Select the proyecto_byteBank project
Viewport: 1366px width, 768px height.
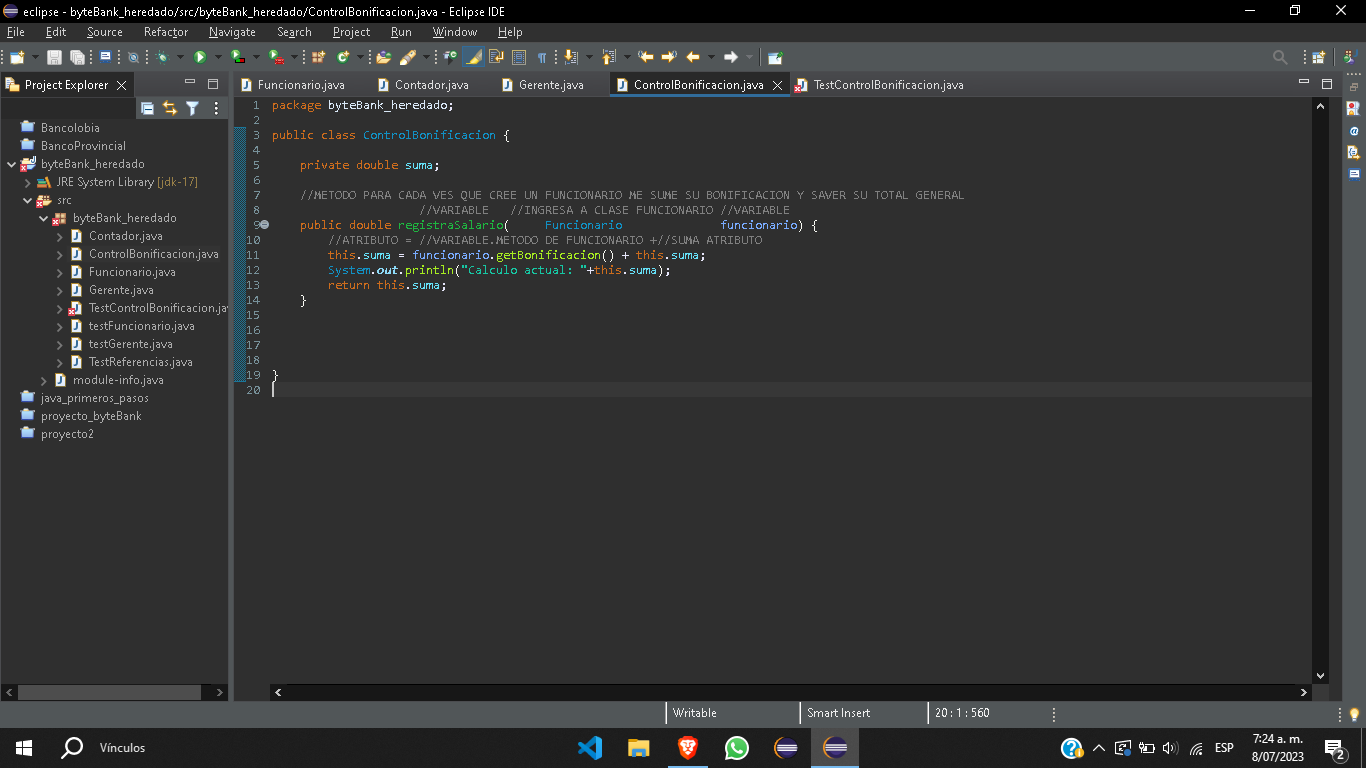pos(91,416)
